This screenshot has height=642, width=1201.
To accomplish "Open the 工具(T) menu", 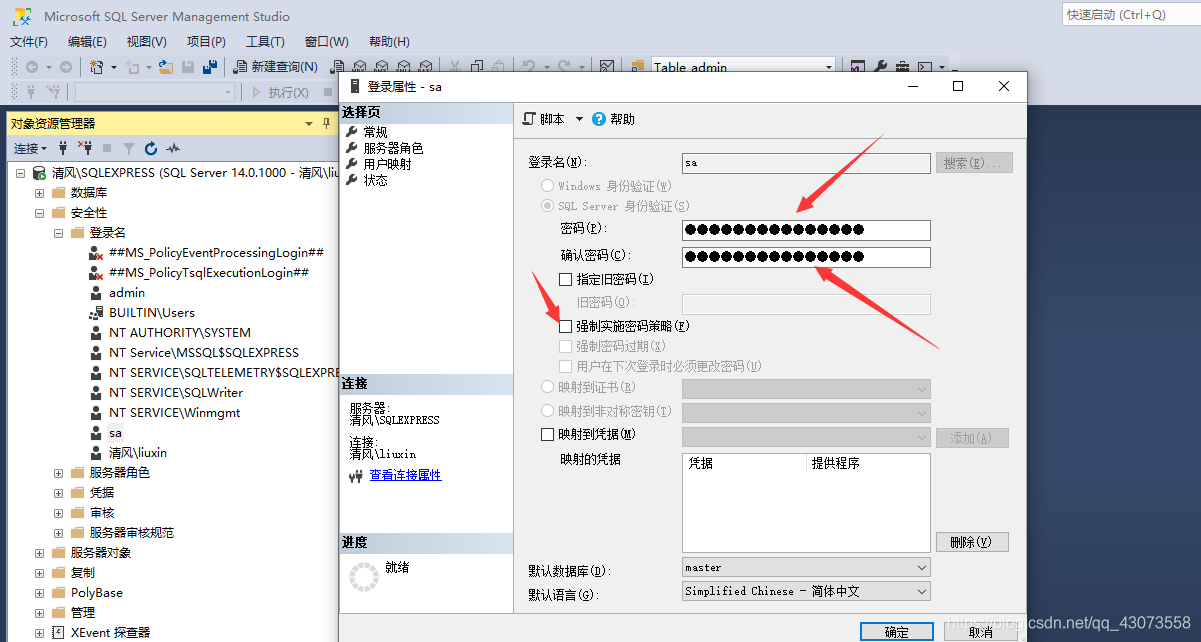I will point(264,41).
